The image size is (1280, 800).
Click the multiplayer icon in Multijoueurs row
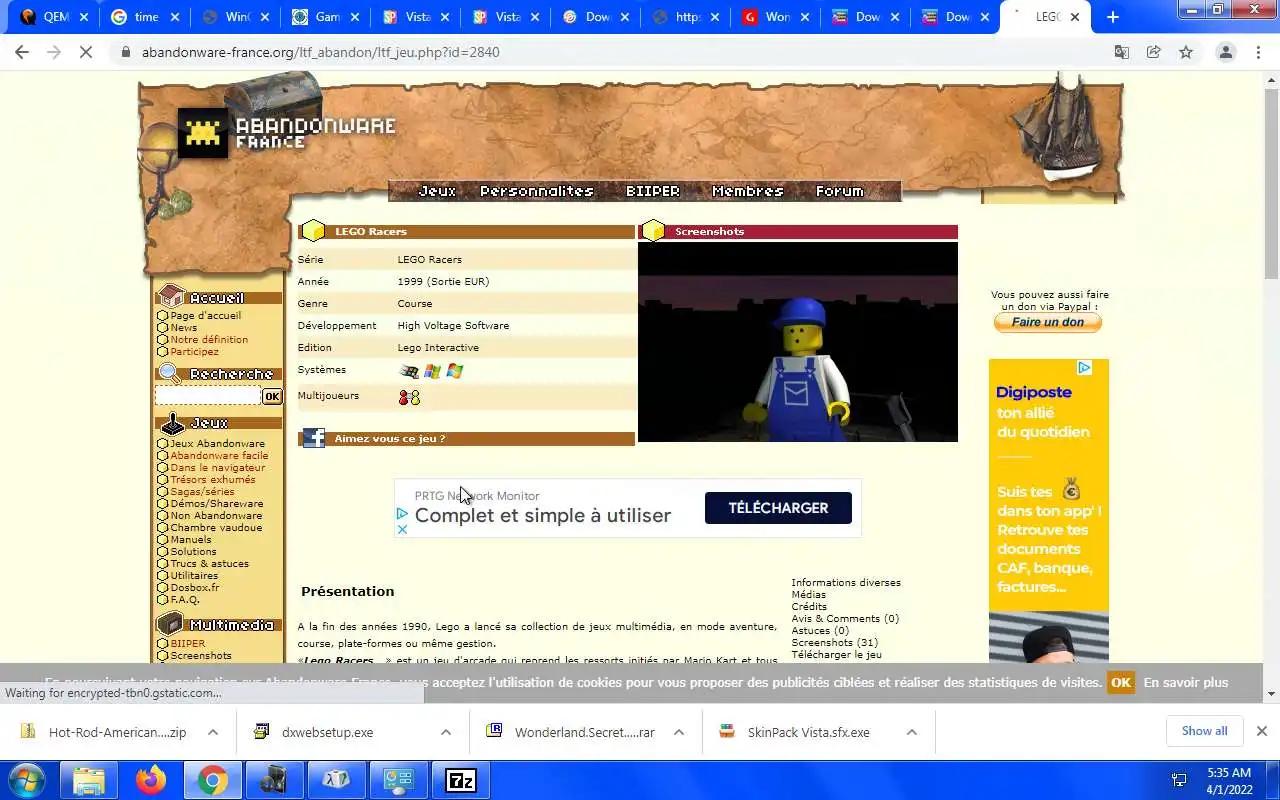(409, 397)
